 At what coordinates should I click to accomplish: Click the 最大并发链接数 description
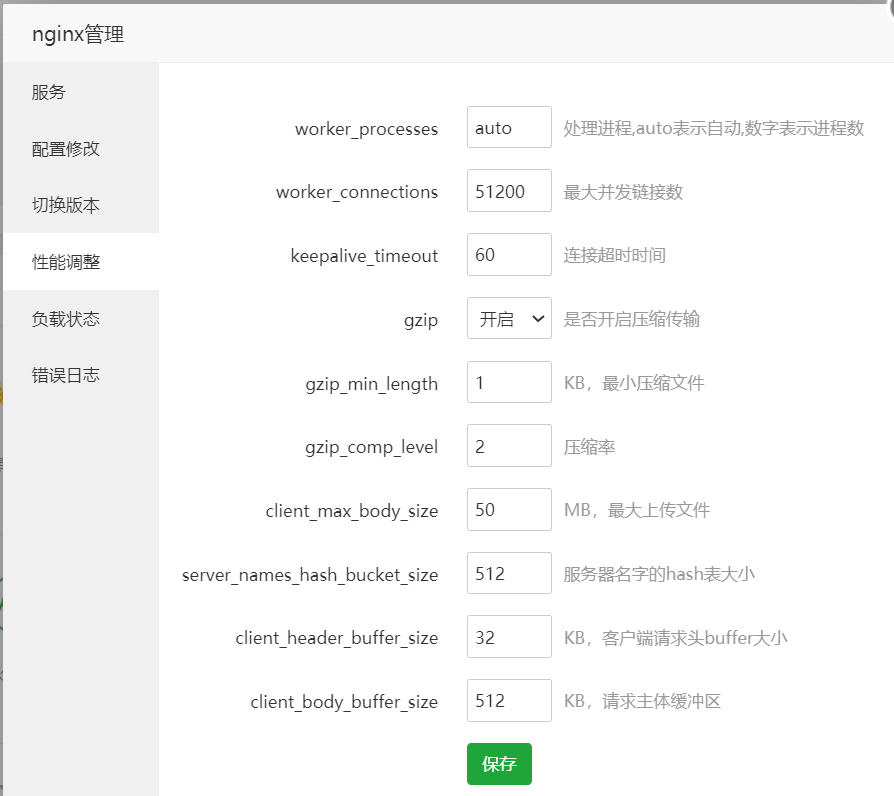point(623,192)
